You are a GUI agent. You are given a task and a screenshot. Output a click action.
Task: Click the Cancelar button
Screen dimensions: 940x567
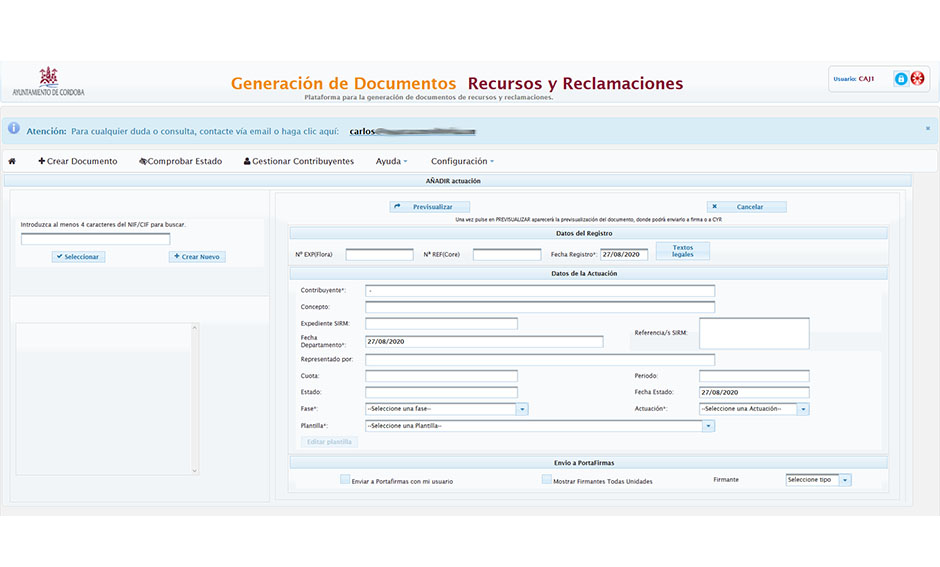pyautogui.click(x=746, y=207)
